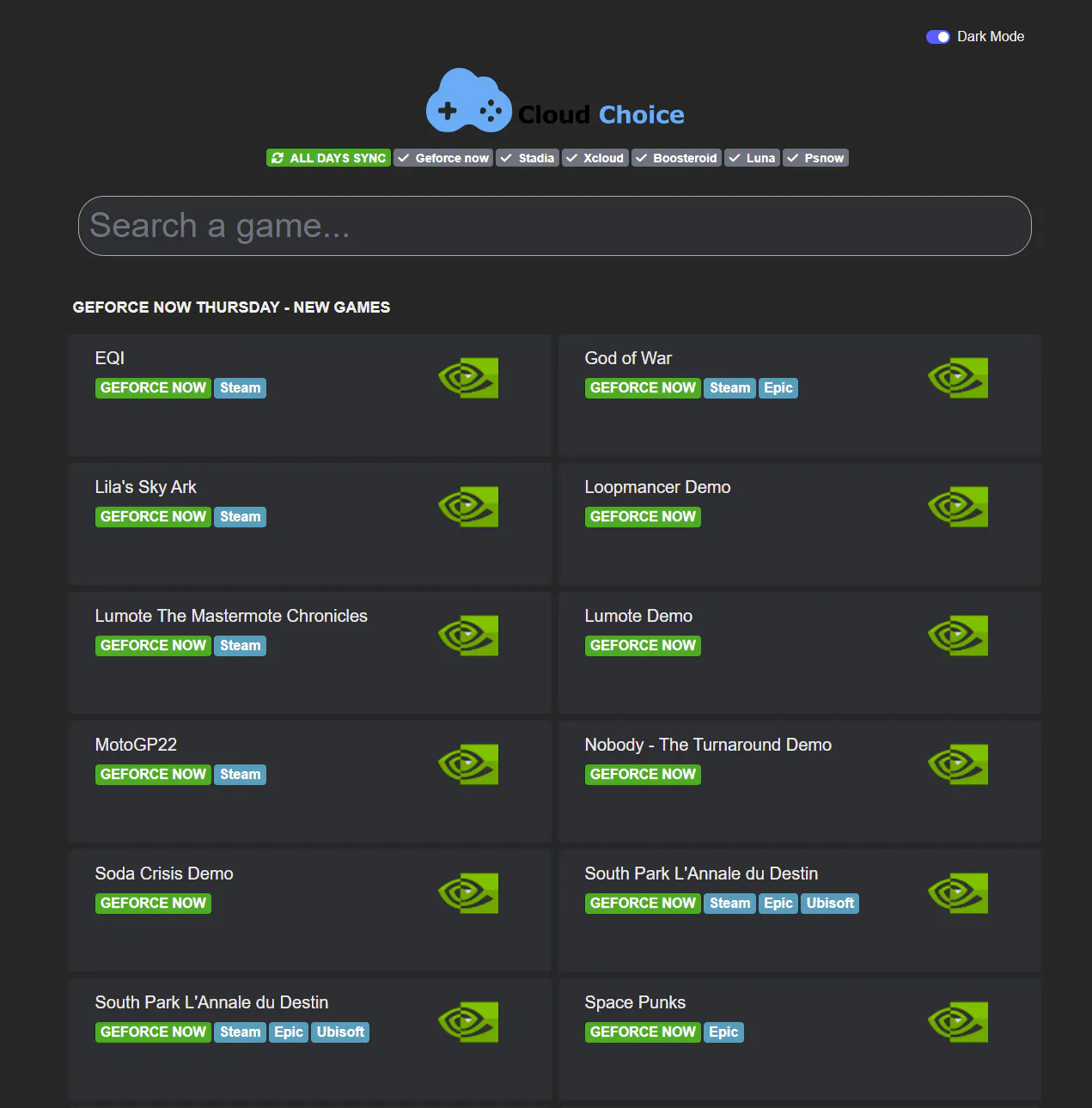Click NVIDIA logo on Lila's Sky Ark card

(468, 507)
